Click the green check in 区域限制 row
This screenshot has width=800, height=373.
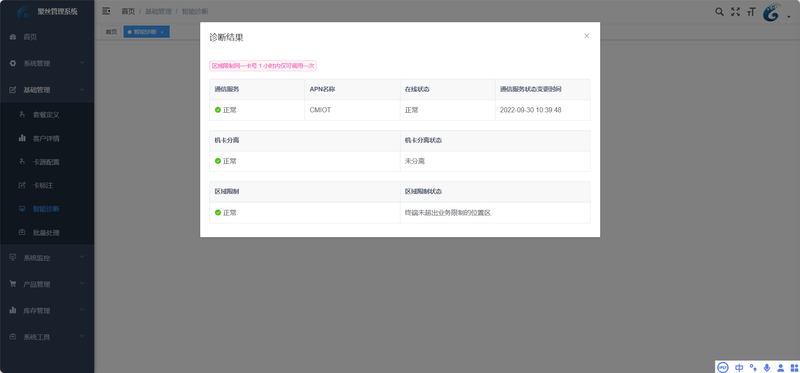coord(218,212)
